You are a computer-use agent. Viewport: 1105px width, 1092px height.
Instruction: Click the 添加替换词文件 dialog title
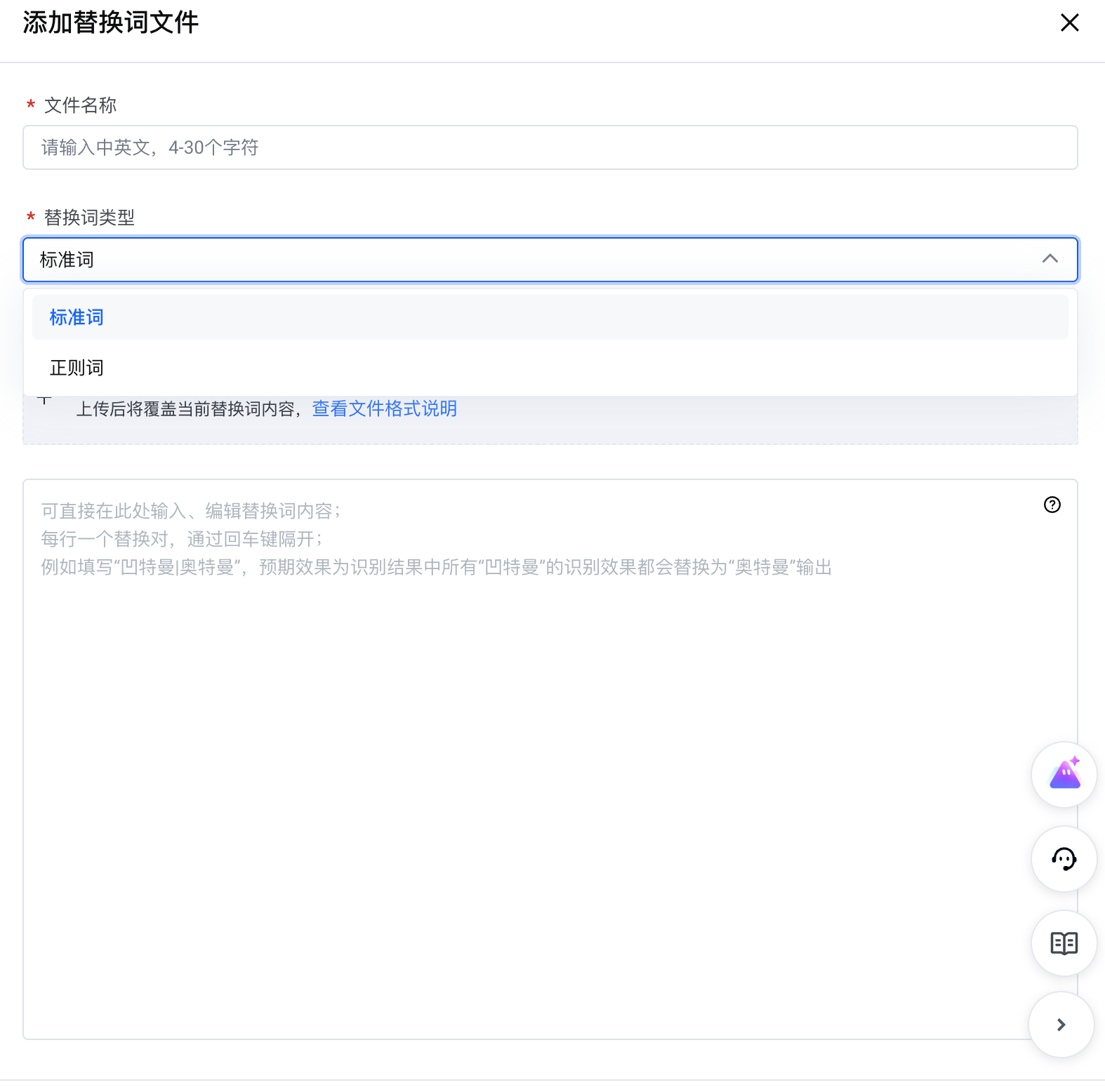pos(111,22)
